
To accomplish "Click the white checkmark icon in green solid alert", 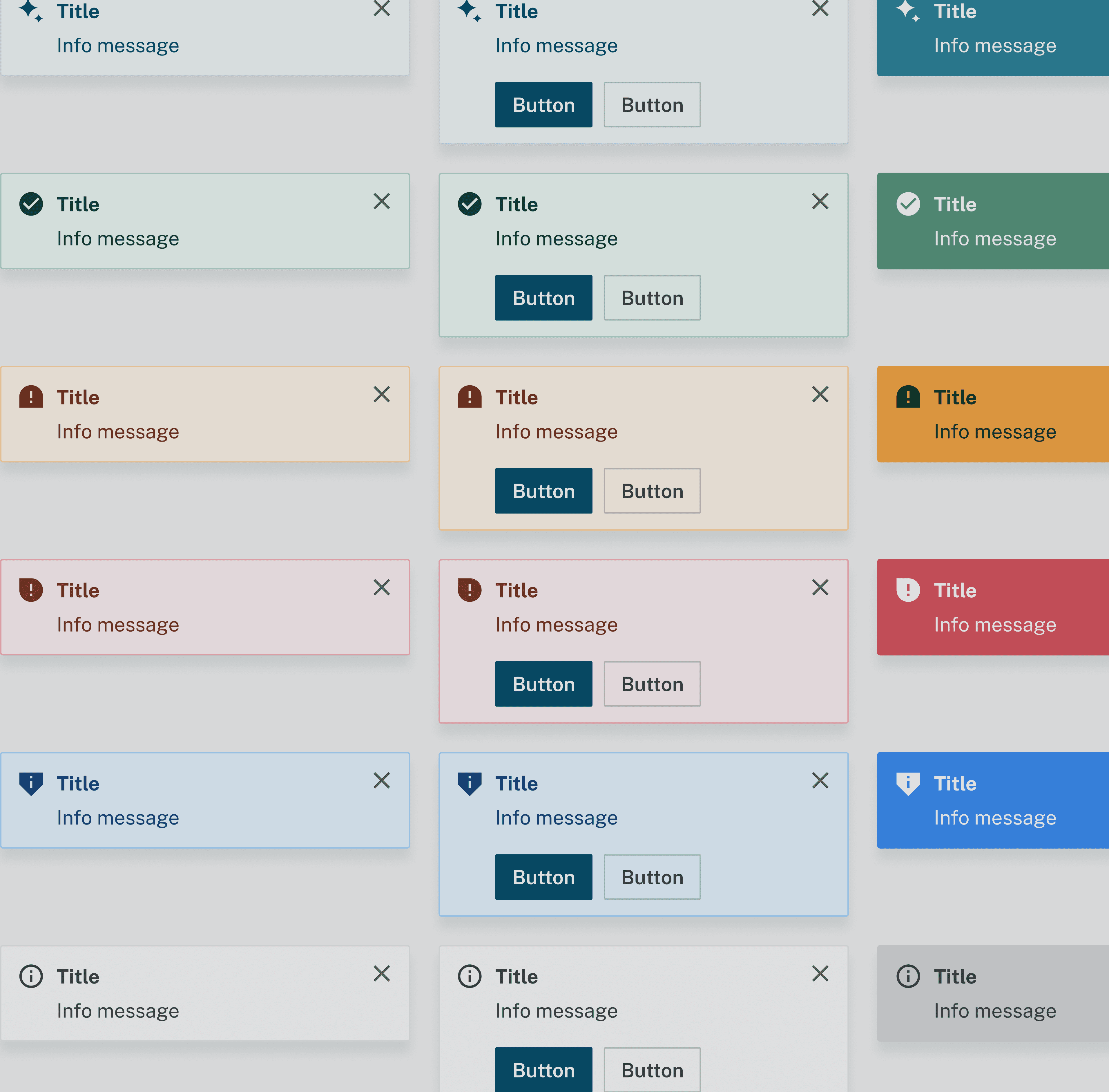I will click(x=908, y=204).
